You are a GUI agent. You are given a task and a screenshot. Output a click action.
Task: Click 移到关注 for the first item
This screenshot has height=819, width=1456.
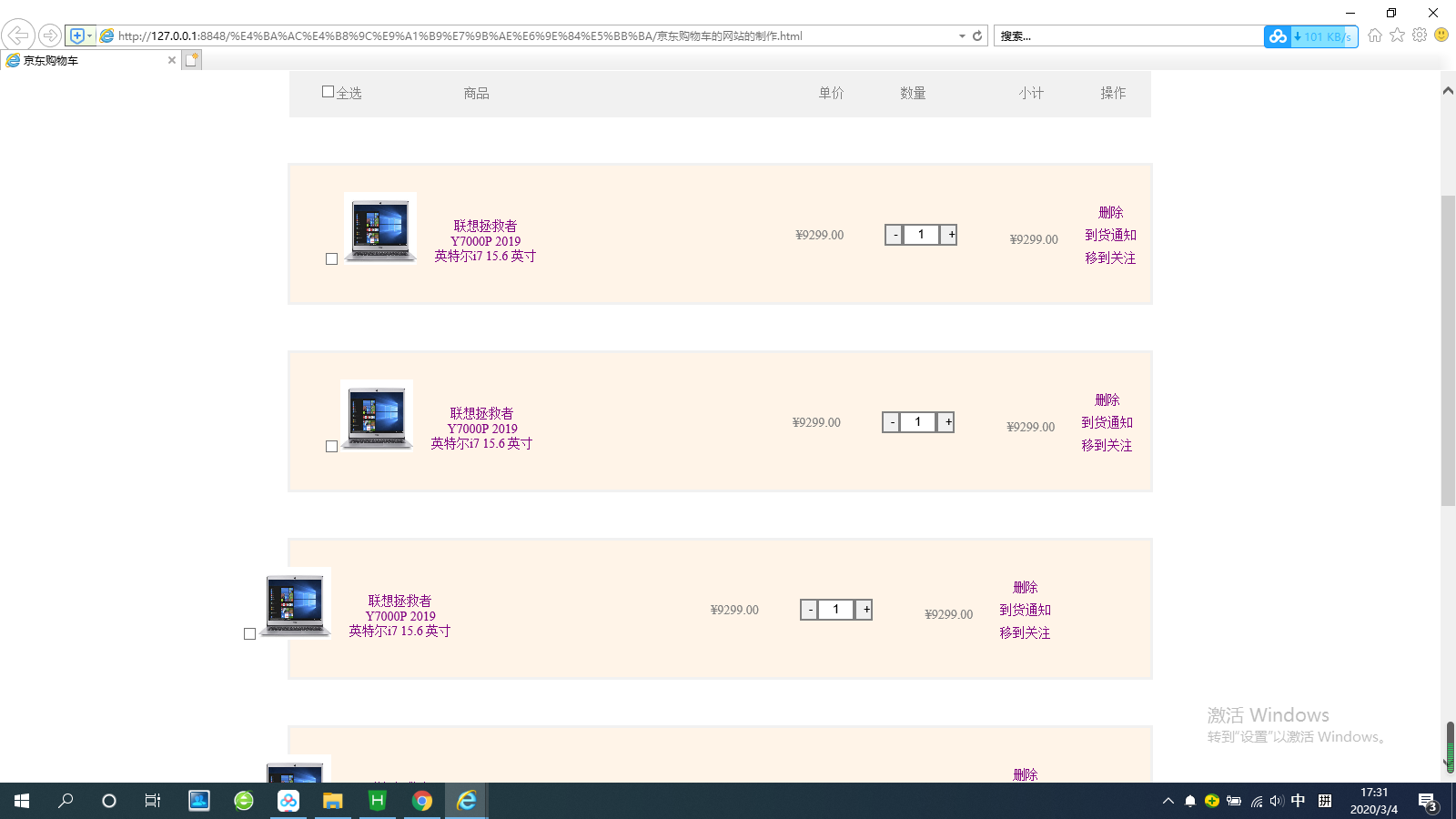click(1110, 258)
